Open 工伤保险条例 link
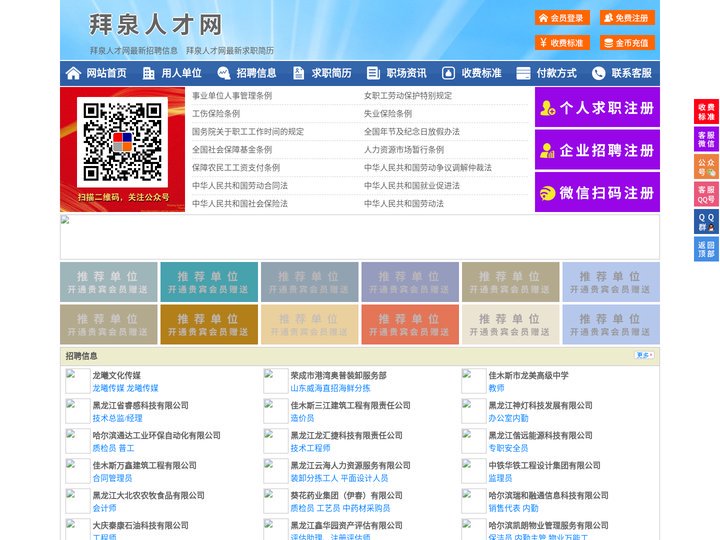The width and height of the screenshot is (720, 540). [x=216, y=113]
